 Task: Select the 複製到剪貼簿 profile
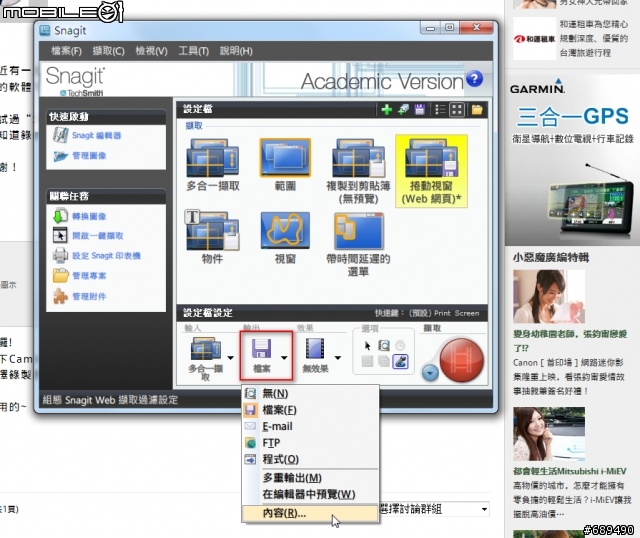(x=358, y=171)
